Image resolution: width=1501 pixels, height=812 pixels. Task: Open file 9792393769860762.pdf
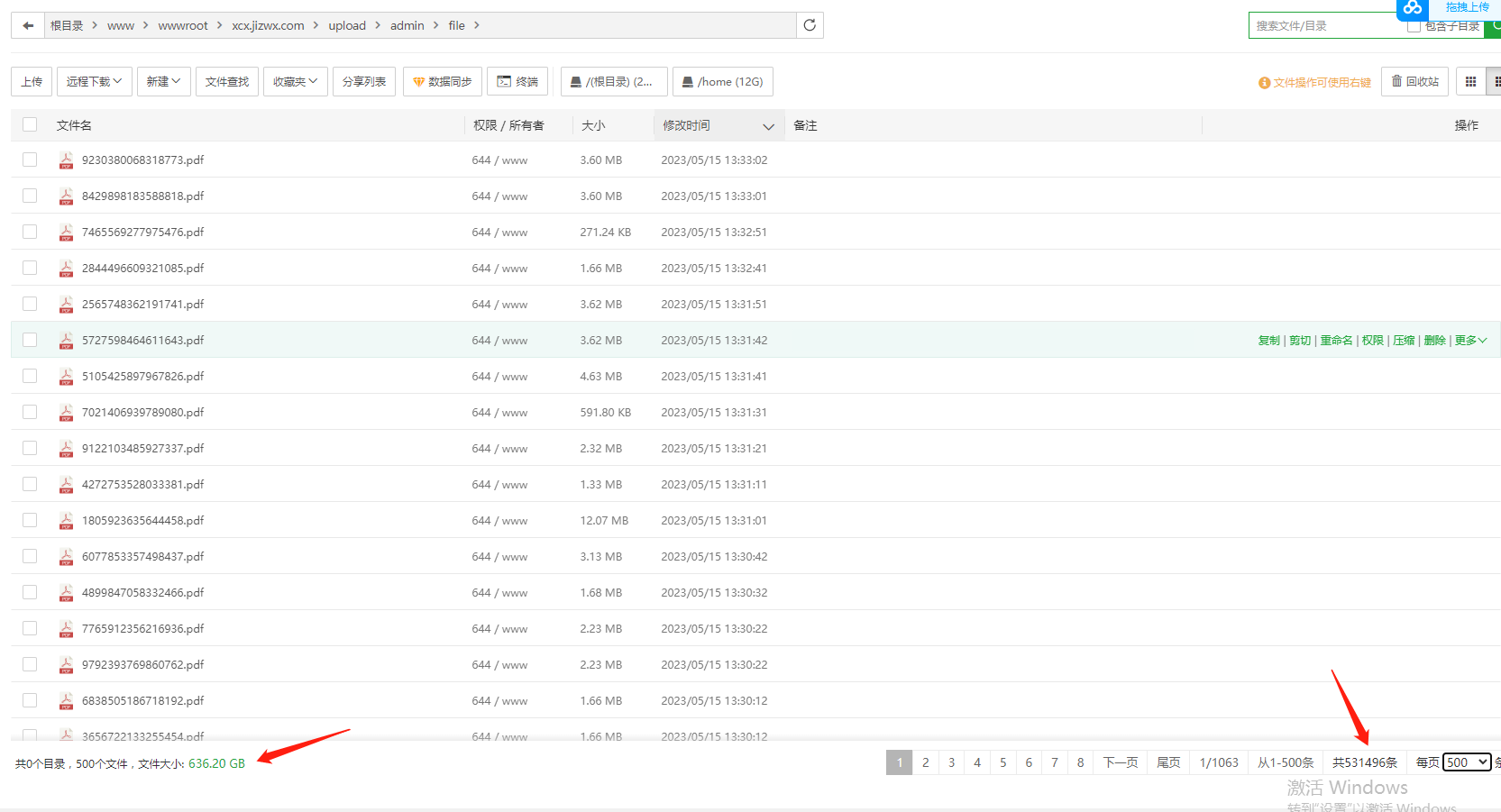(142, 665)
